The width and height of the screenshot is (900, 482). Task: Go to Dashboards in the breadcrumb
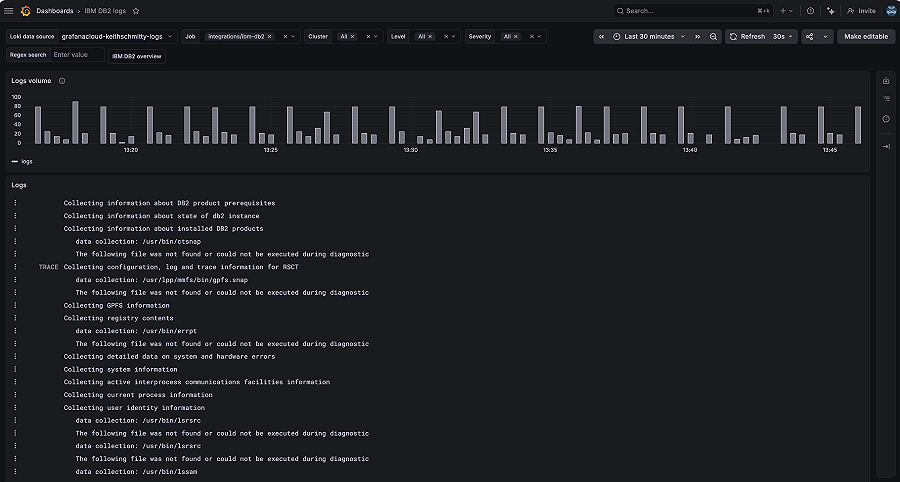[x=55, y=11]
